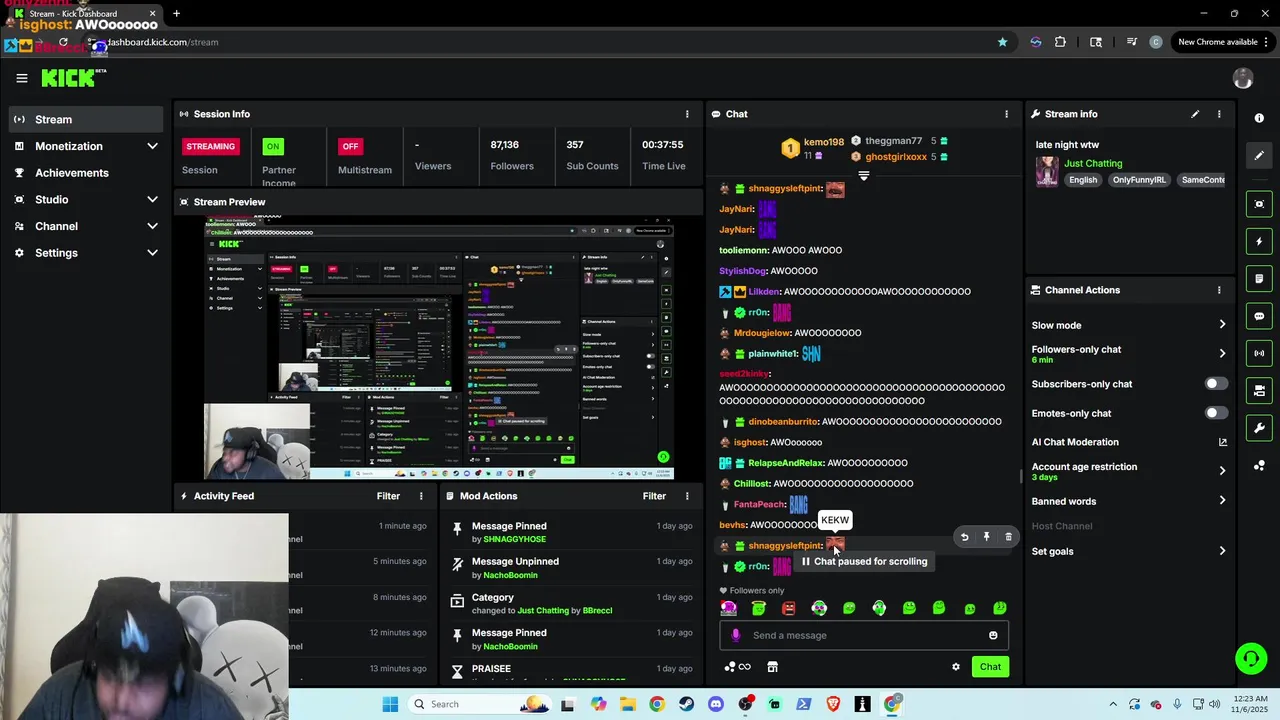This screenshot has height=720, width=1280.
Task: Click the OnlyFunnyIRL stream tag
Action: [1139, 180]
